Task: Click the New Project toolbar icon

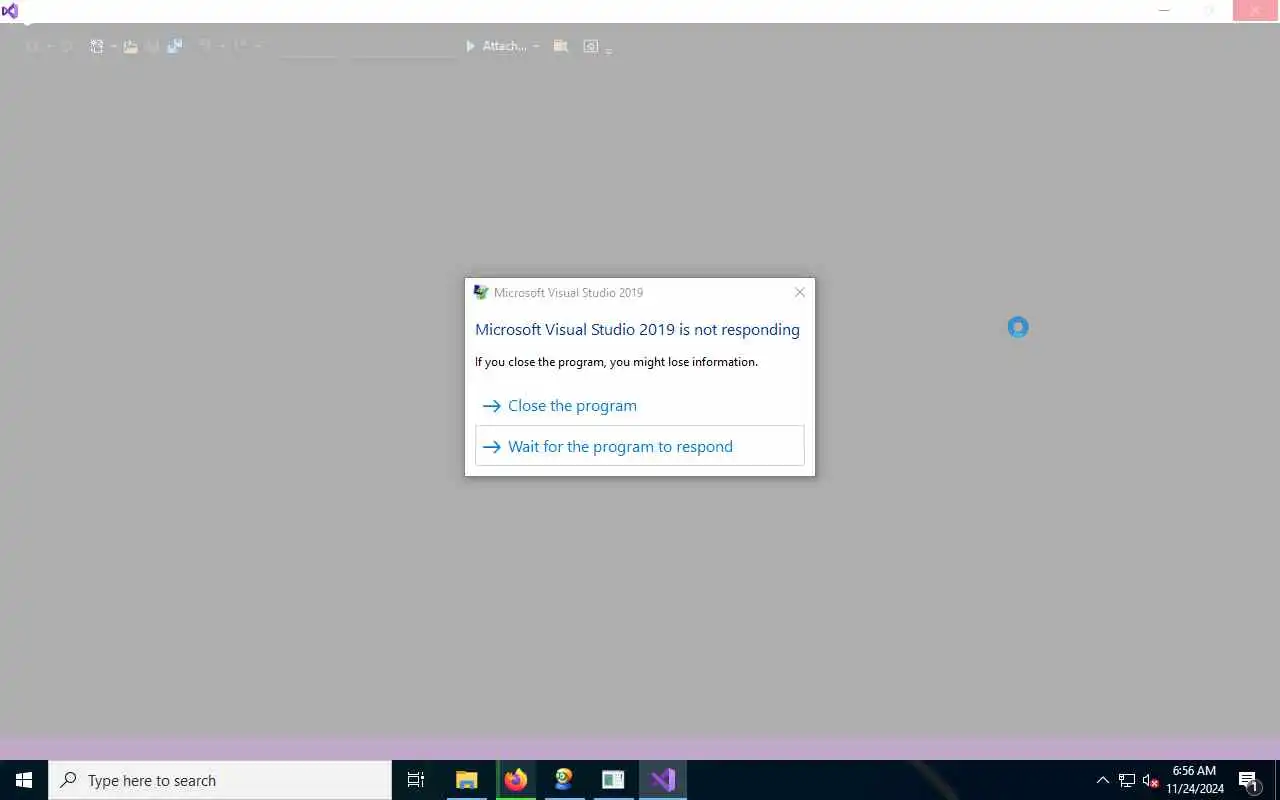Action: [x=96, y=46]
